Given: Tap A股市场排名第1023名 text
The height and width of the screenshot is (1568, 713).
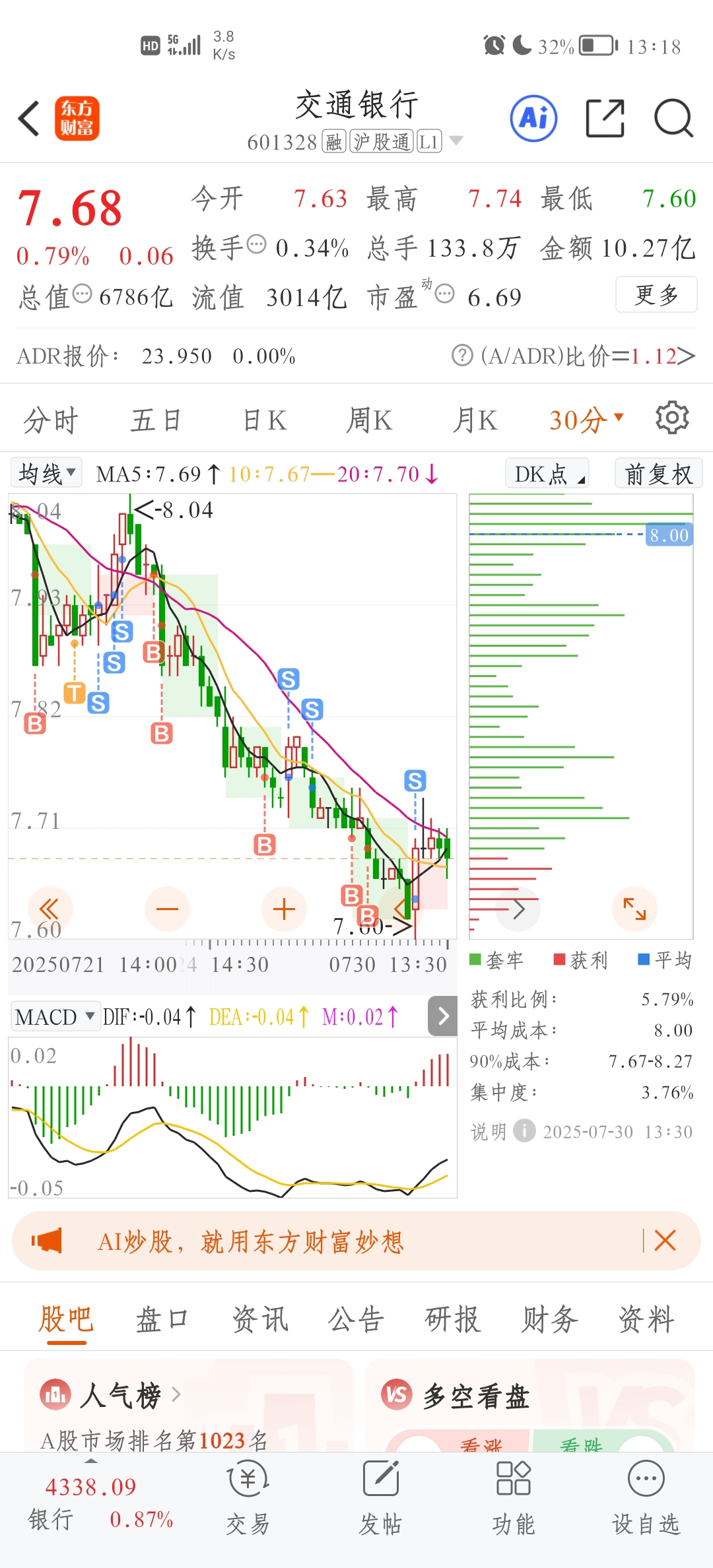Looking at the screenshot, I should (154, 1440).
